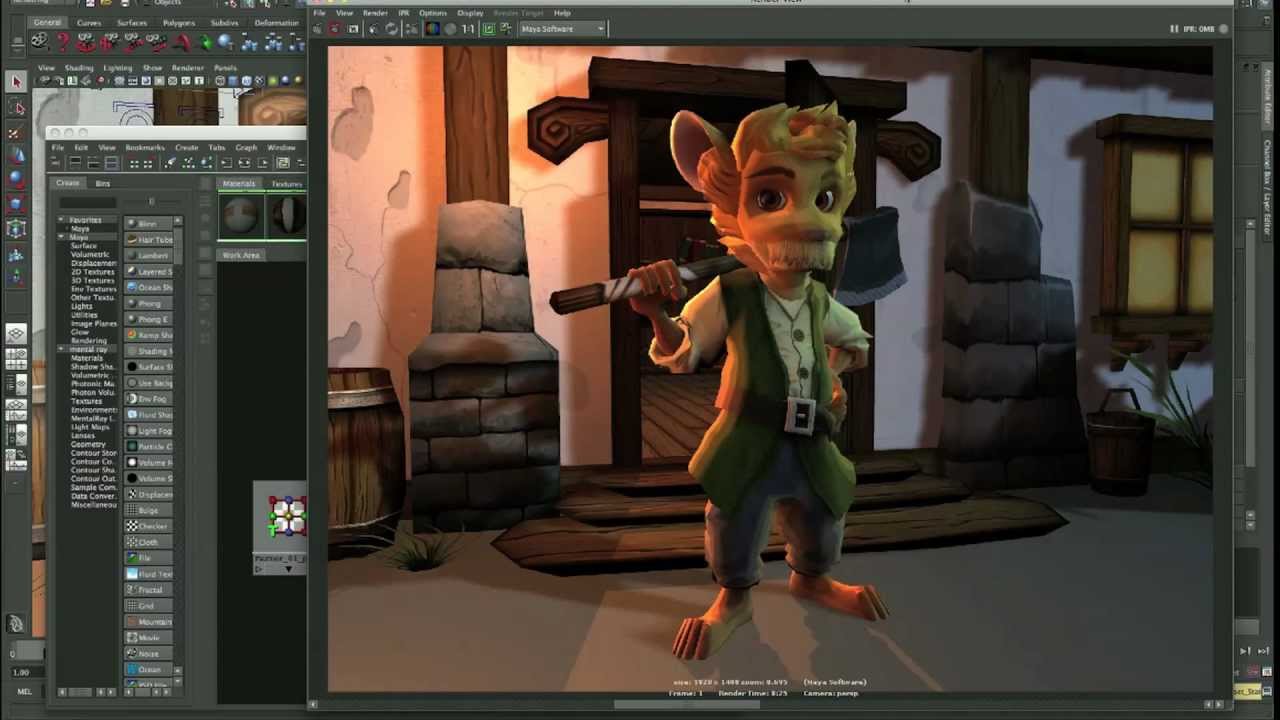Screen dimensions: 1280x720
Task: Create a Checker texture node
Action: [148, 526]
